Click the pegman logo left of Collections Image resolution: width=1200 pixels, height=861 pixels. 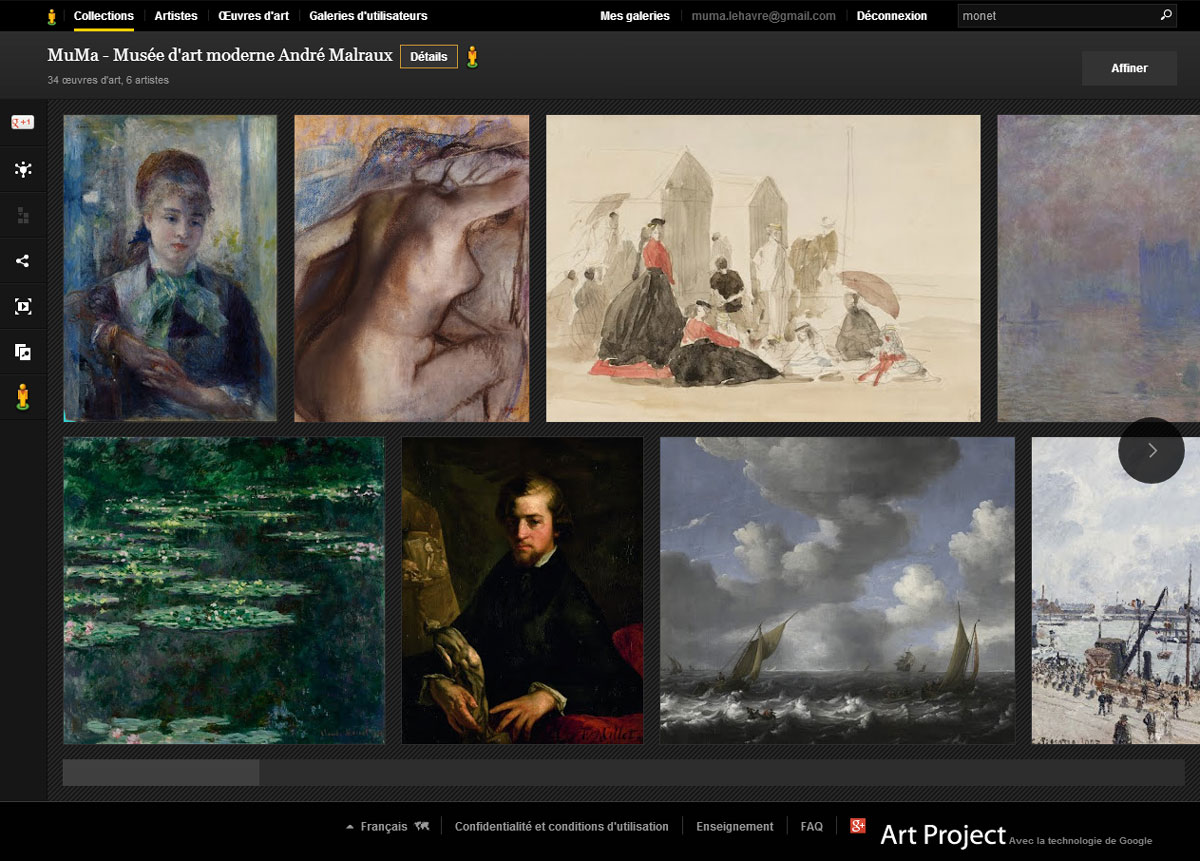coord(52,16)
